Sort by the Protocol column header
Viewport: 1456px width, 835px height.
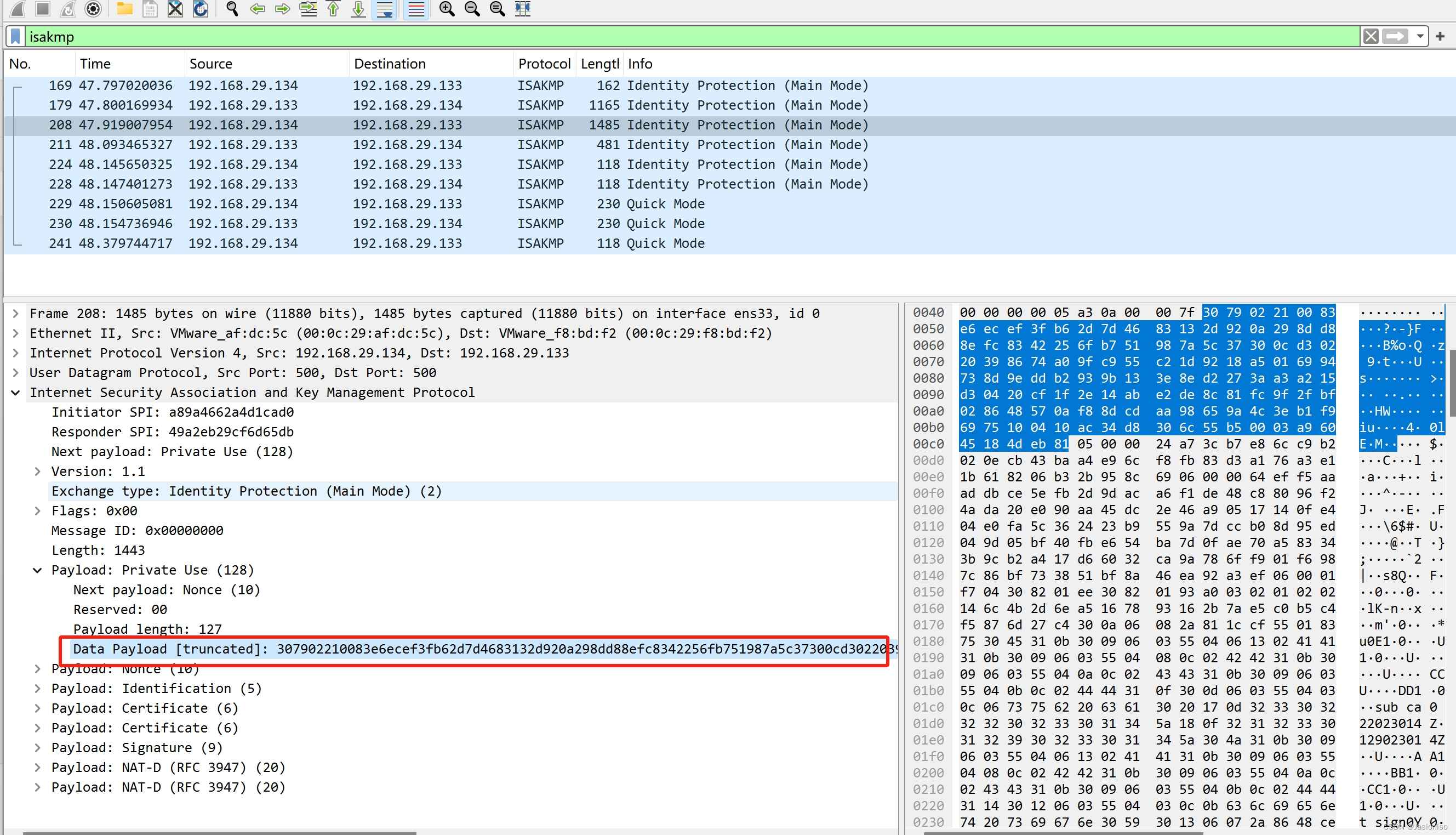(x=544, y=64)
